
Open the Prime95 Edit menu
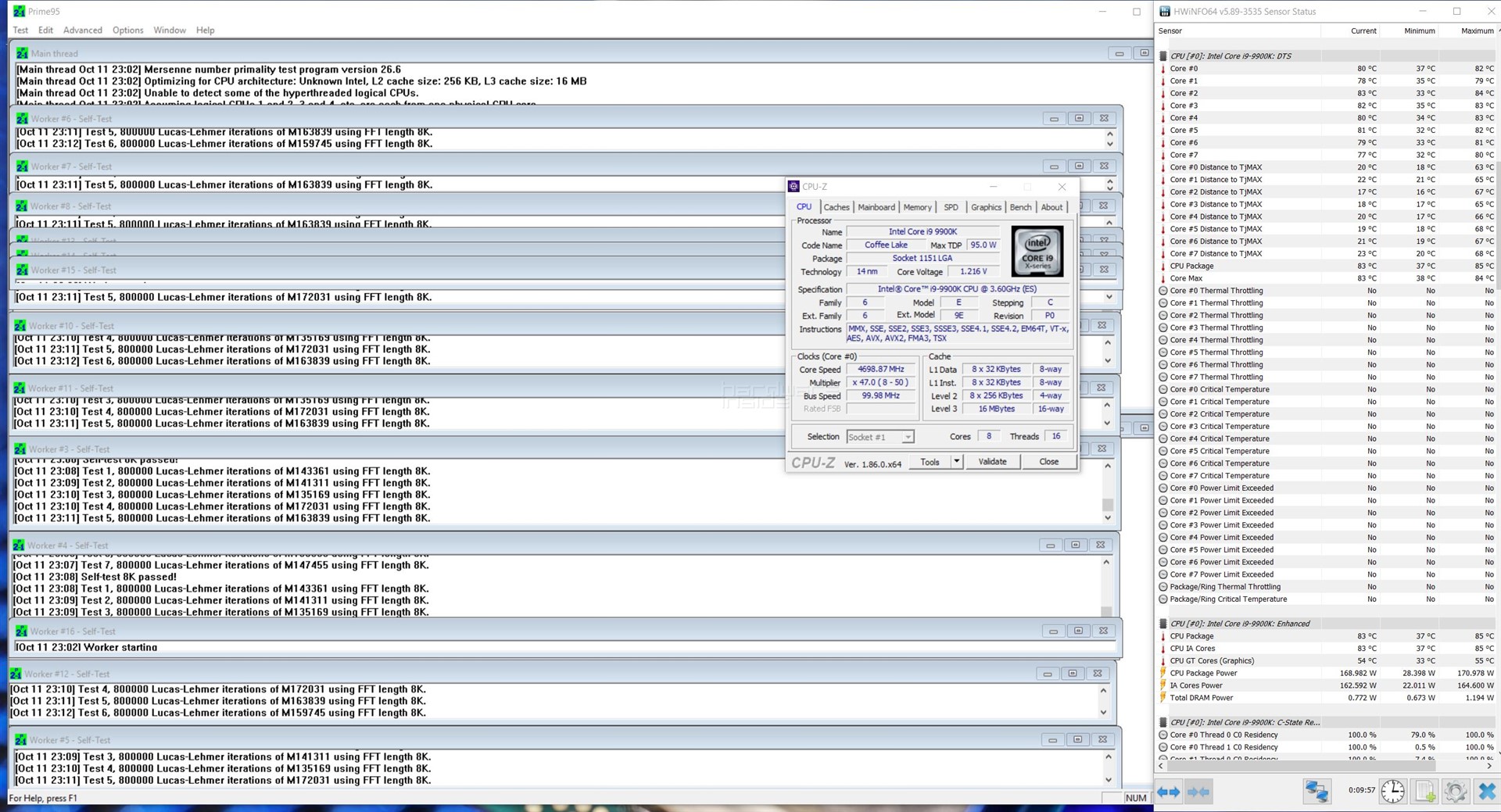(x=45, y=30)
